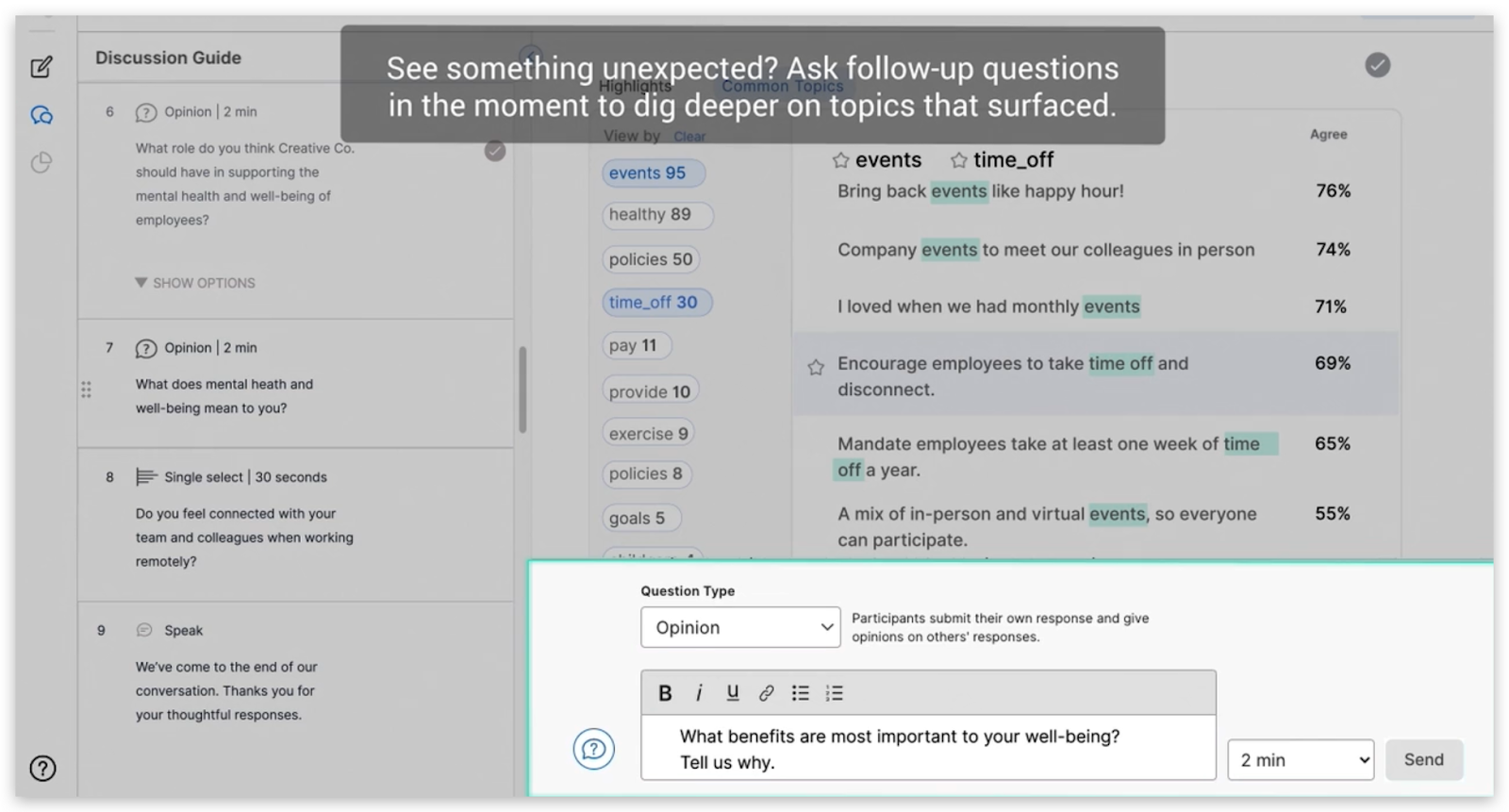Toggle italic formatting in editor
Screen dimensions: 1509x812
pyautogui.click(x=699, y=693)
